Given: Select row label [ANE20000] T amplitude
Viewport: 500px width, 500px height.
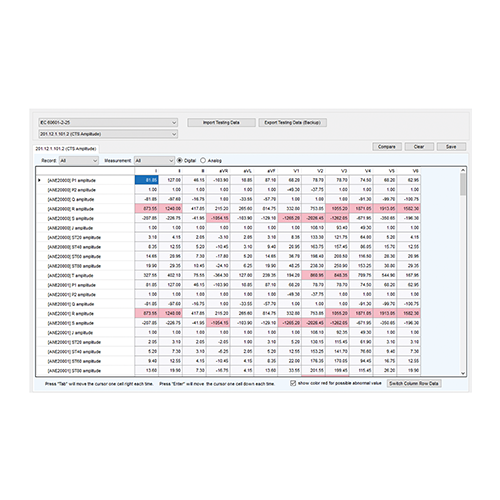Looking at the screenshot, I should (71, 276).
